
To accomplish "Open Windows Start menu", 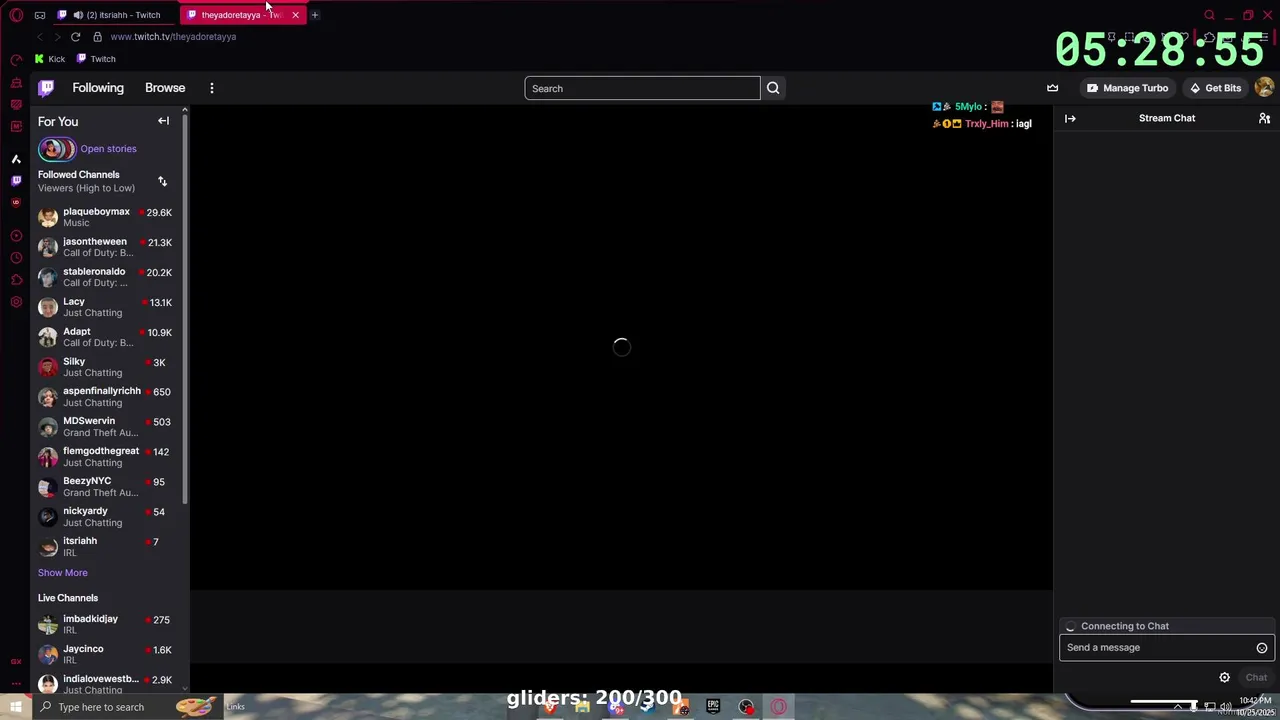I will click(16, 707).
